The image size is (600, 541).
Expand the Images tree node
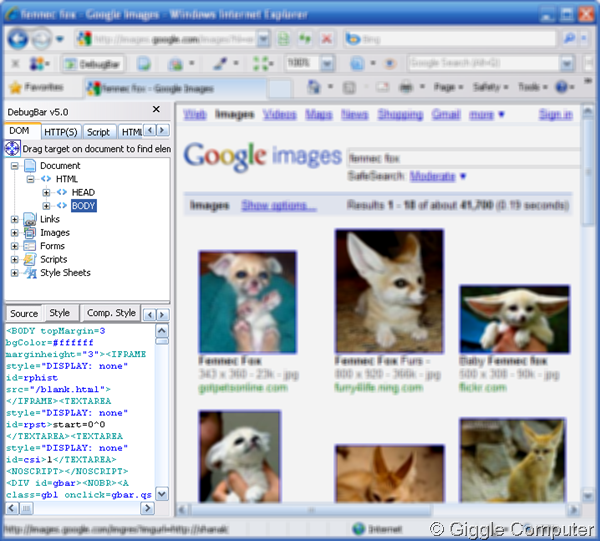coord(15,233)
